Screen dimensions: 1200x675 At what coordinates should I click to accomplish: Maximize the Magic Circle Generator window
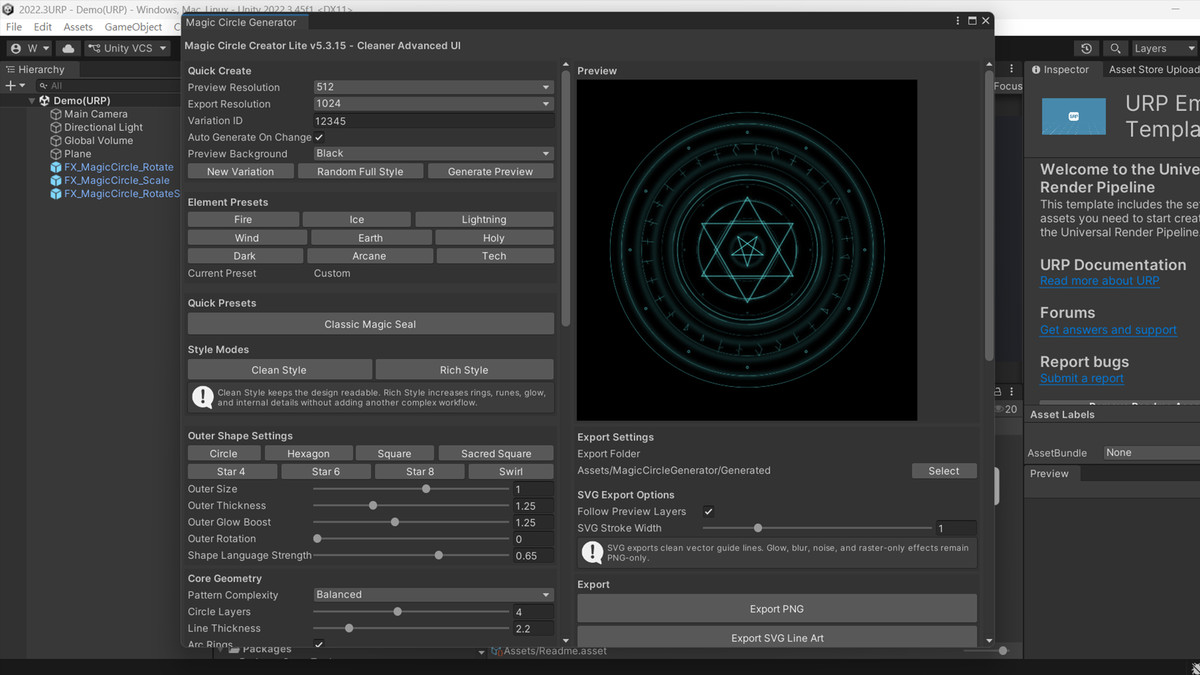971,20
